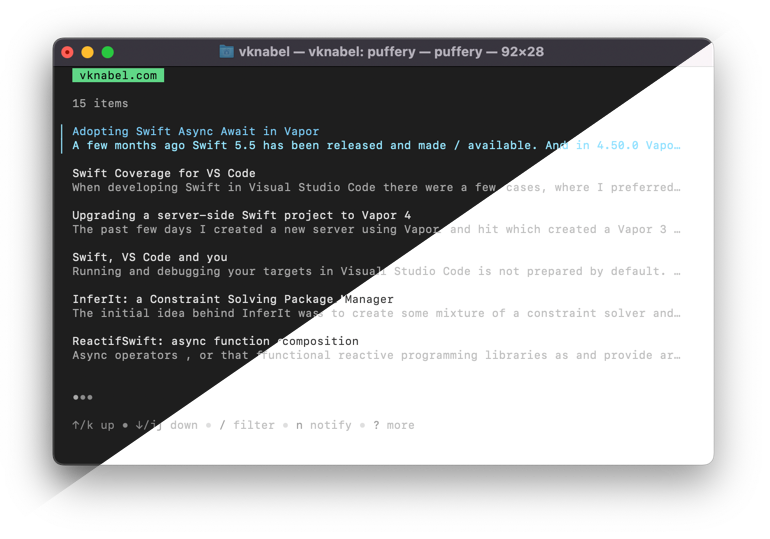The width and height of the screenshot is (770, 539).
Task: Select Upgrading a server-side Swift project to Vapor 4
Action: coord(241,215)
